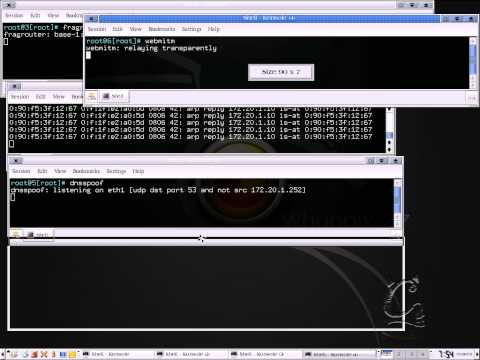The image size is (480, 360).
Task: Open Bookmarks menu in dnsspoof window
Action: click(x=86, y=171)
